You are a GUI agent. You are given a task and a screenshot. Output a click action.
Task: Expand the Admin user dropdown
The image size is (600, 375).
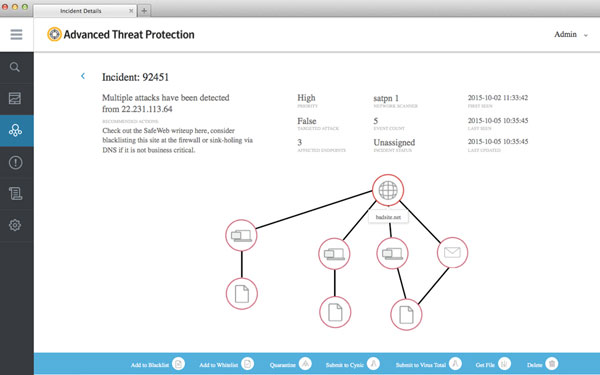[x=571, y=34]
